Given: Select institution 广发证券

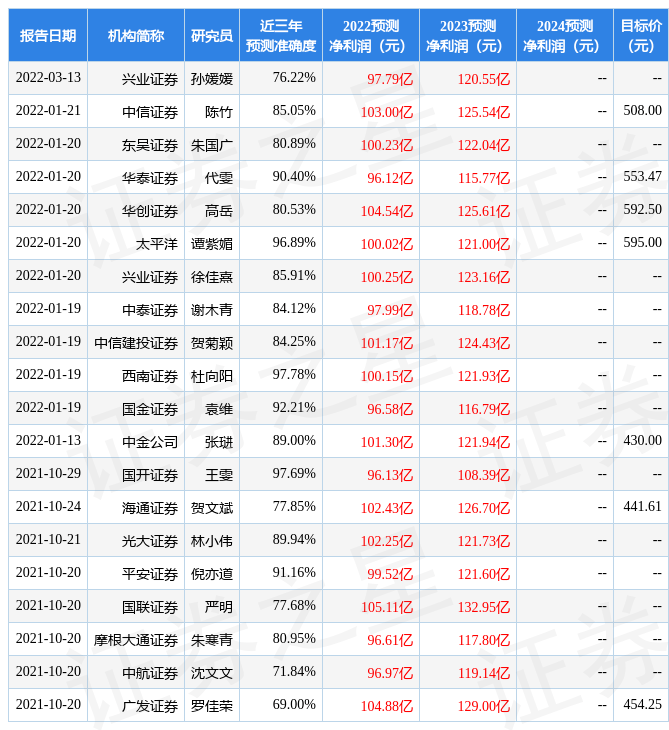Looking at the screenshot, I should click(150, 706).
